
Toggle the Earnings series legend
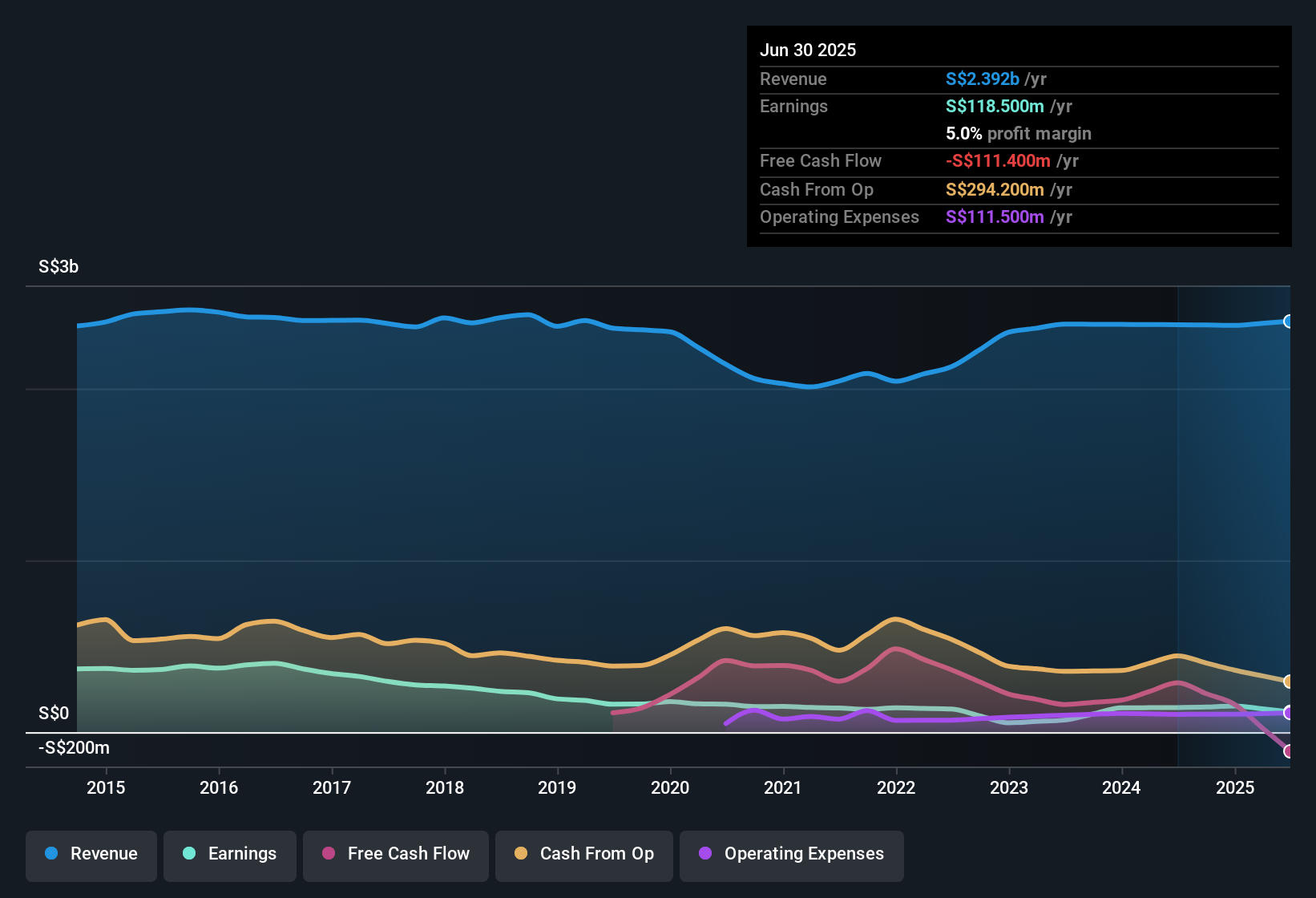point(230,854)
